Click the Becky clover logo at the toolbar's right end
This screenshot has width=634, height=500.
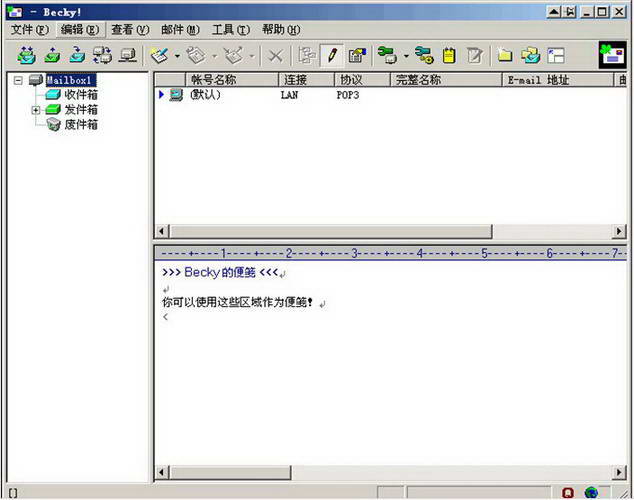click(x=612, y=55)
